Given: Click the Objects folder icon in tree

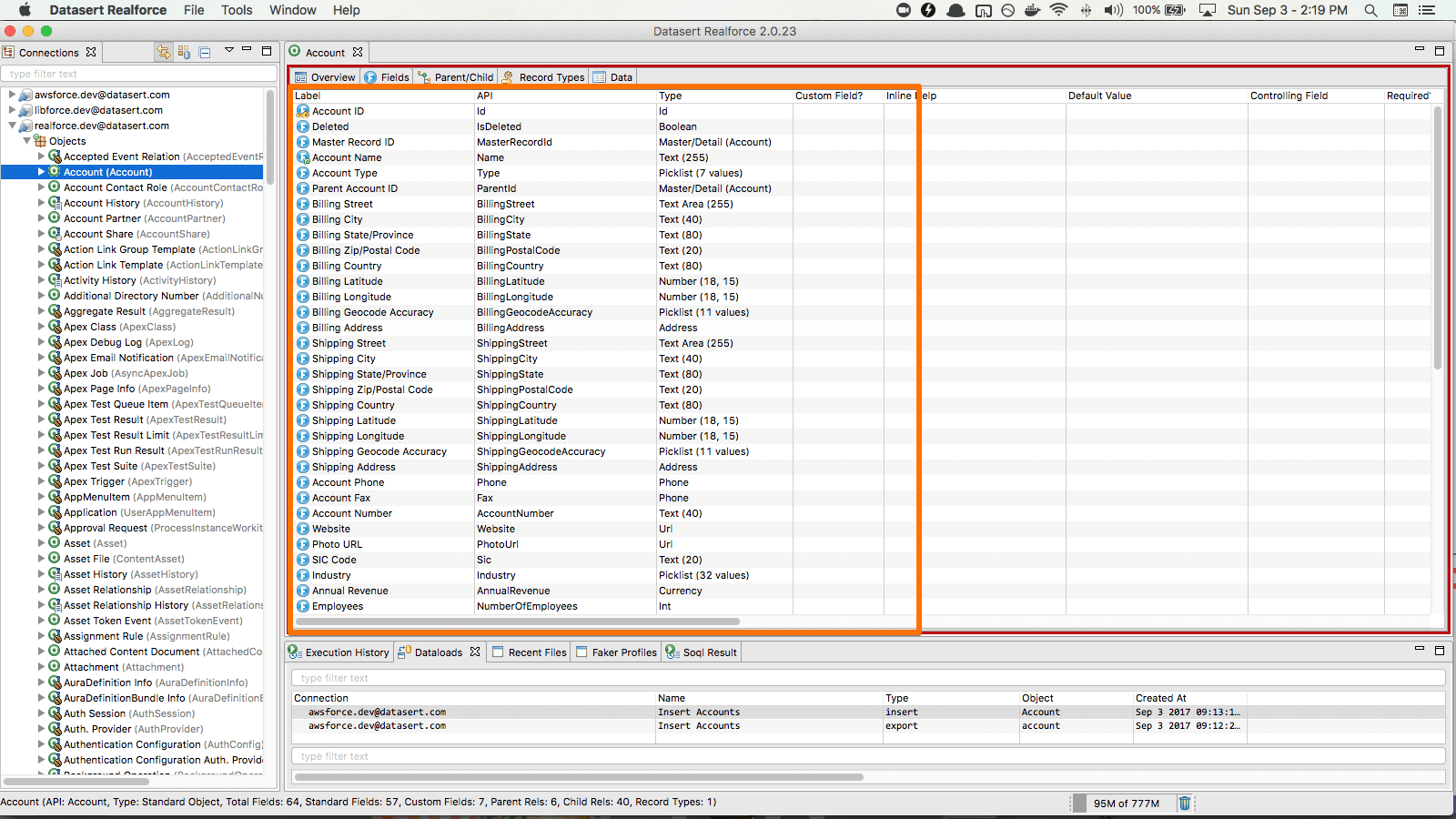Looking at the screenshot, I should (x=40, y=141).
